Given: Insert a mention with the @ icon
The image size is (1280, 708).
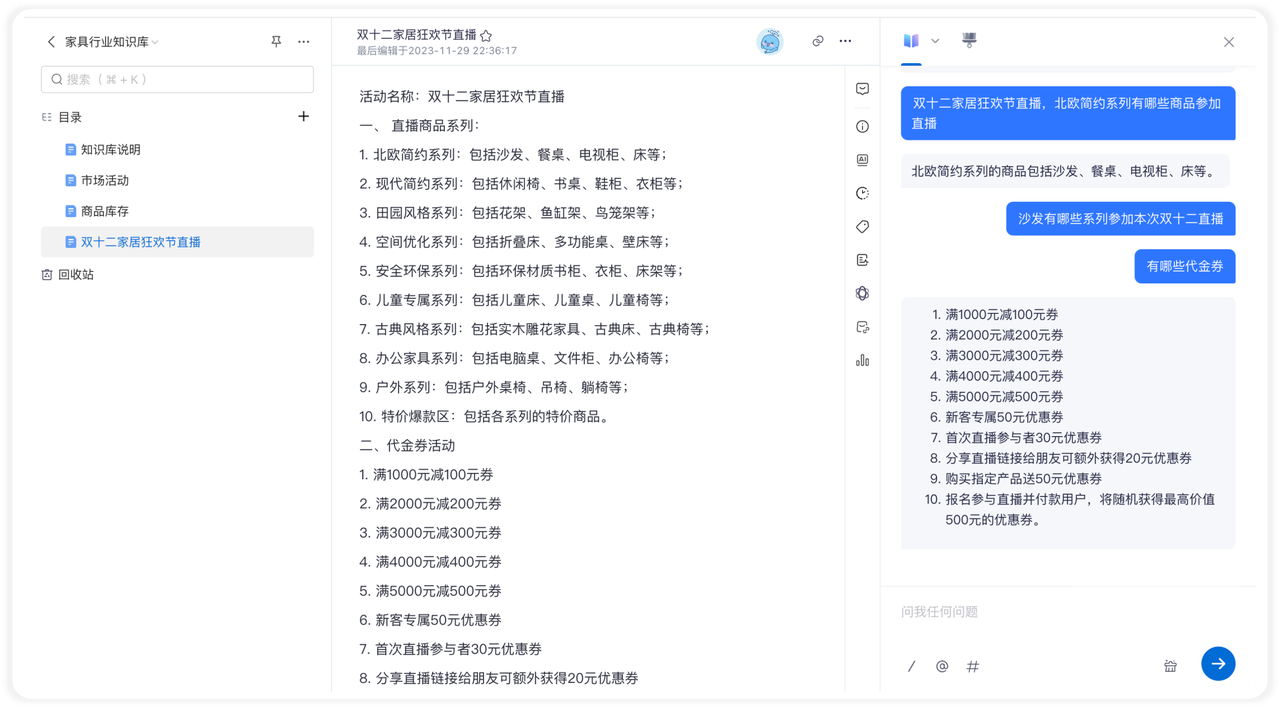Looking at the screenshot, I should point(941,666).
